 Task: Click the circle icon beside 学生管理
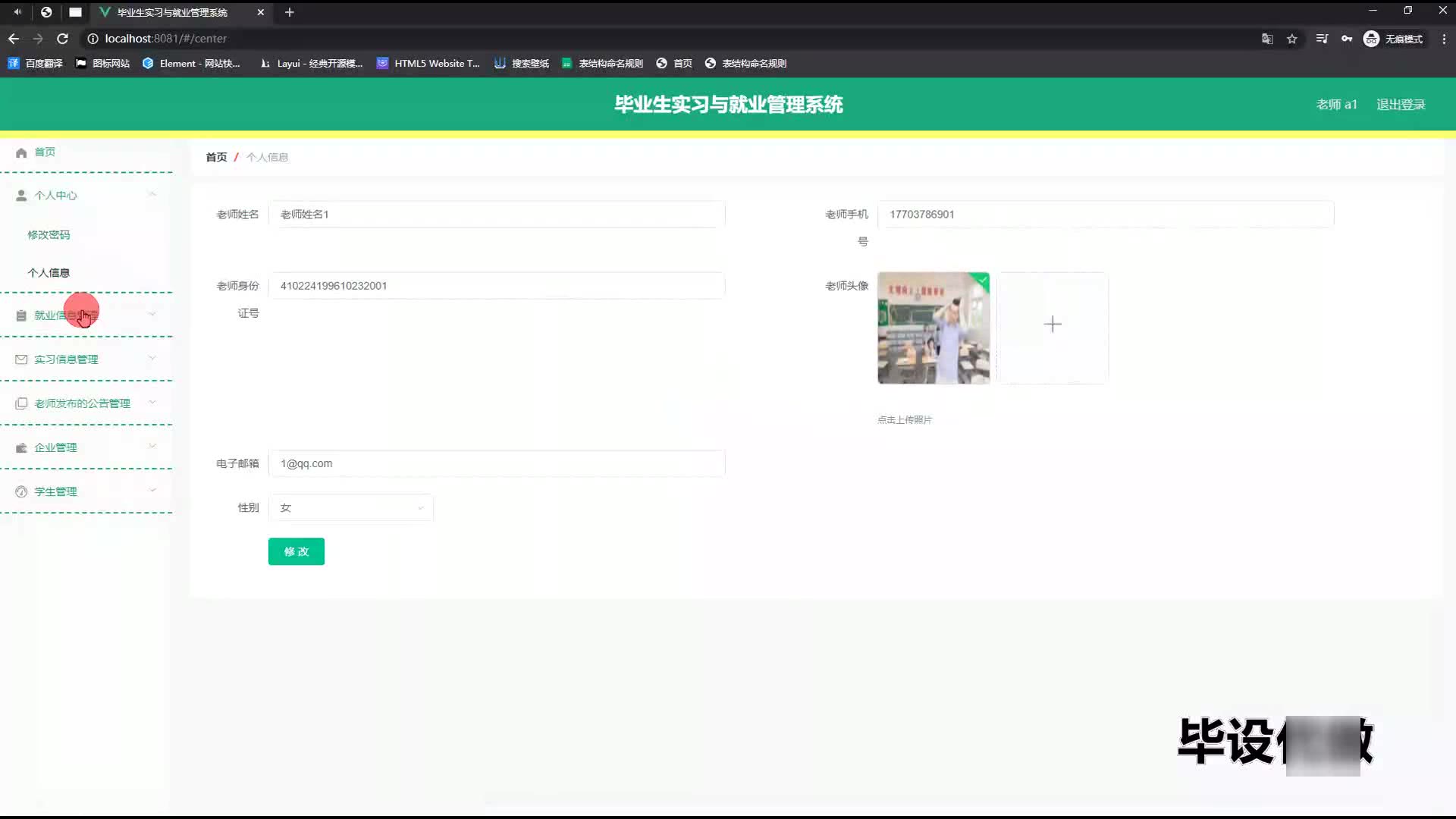pos(21,491)
